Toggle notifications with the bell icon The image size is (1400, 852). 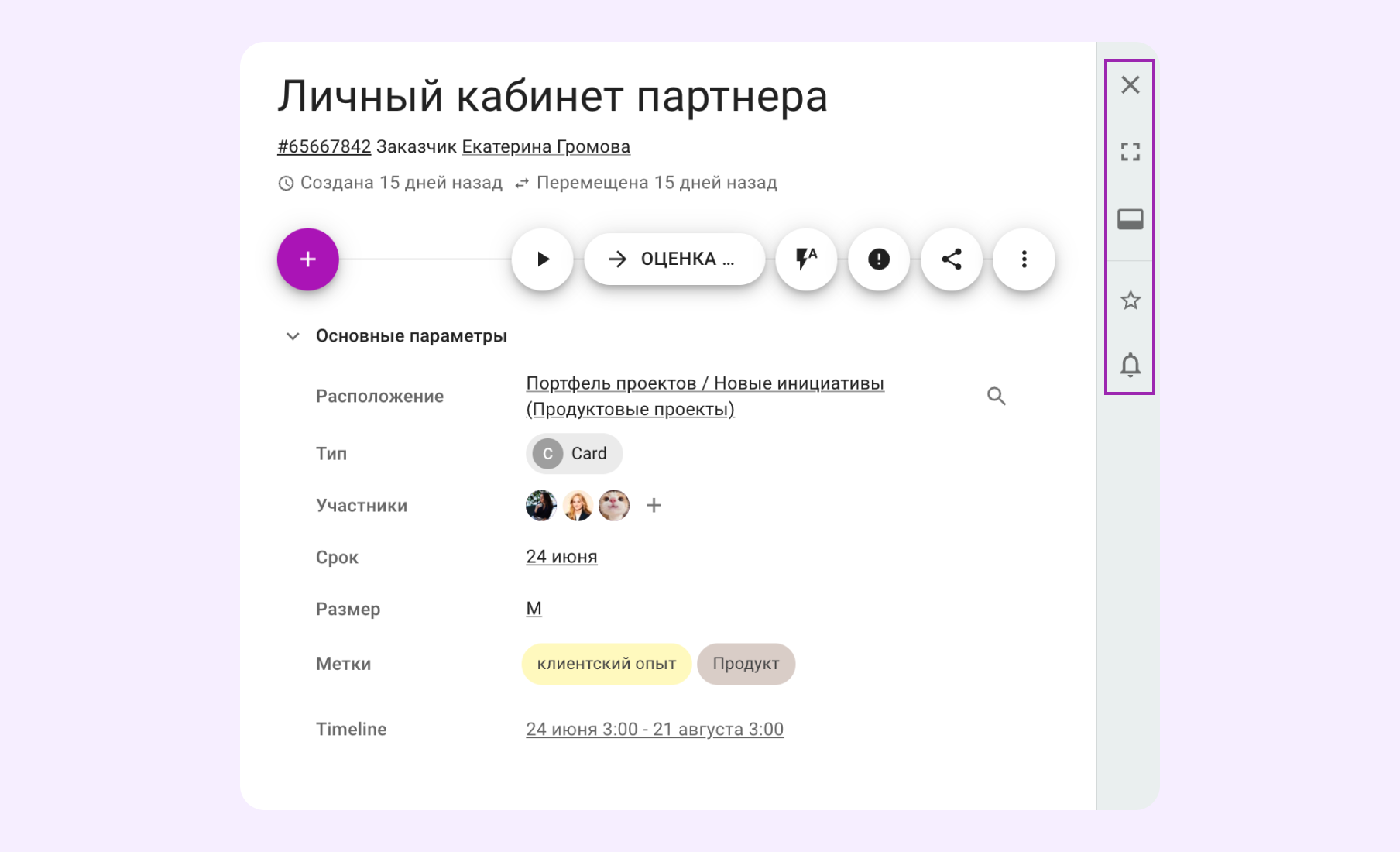(1131, 365)
